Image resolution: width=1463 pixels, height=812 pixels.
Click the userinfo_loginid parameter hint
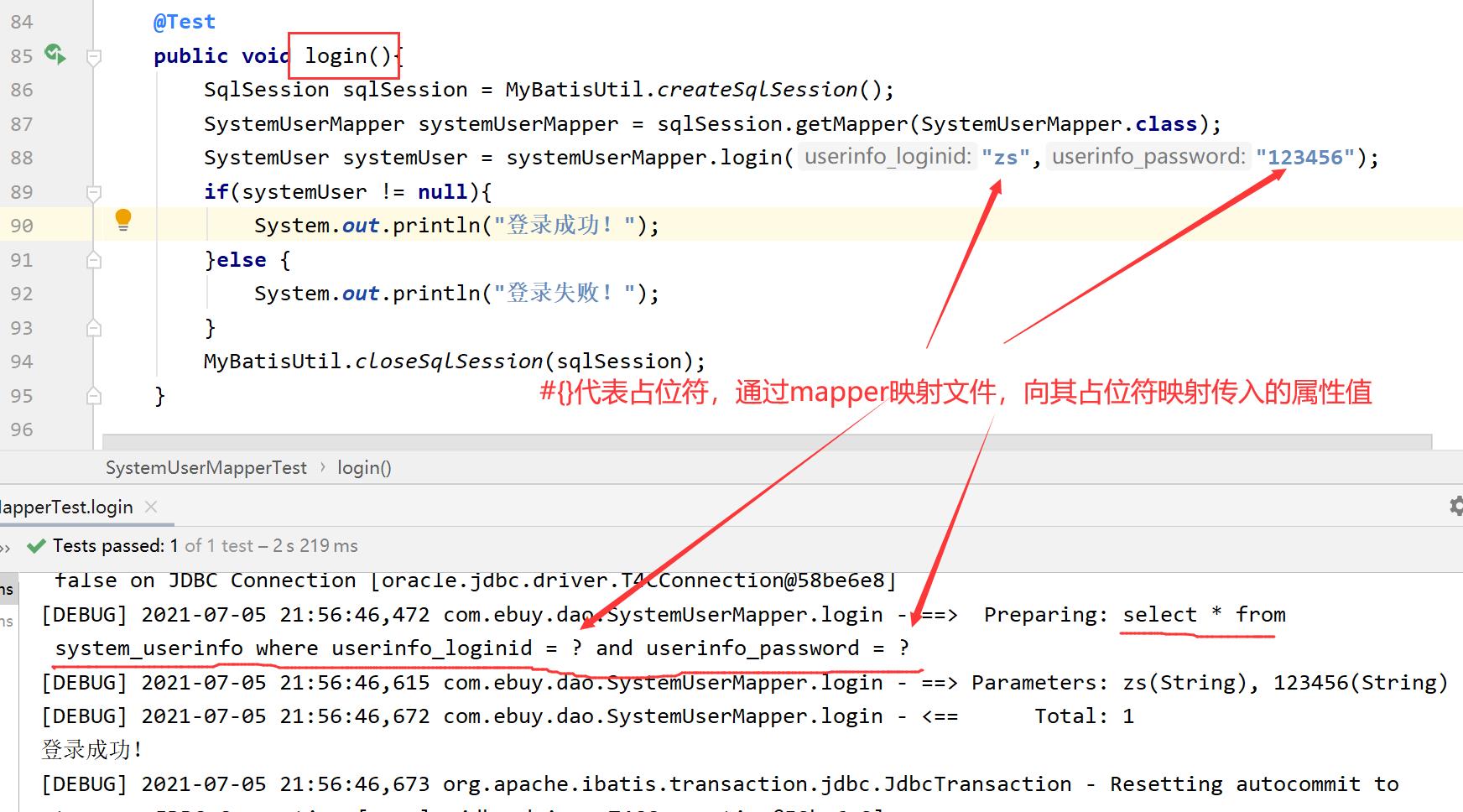[x=888, y=157]
